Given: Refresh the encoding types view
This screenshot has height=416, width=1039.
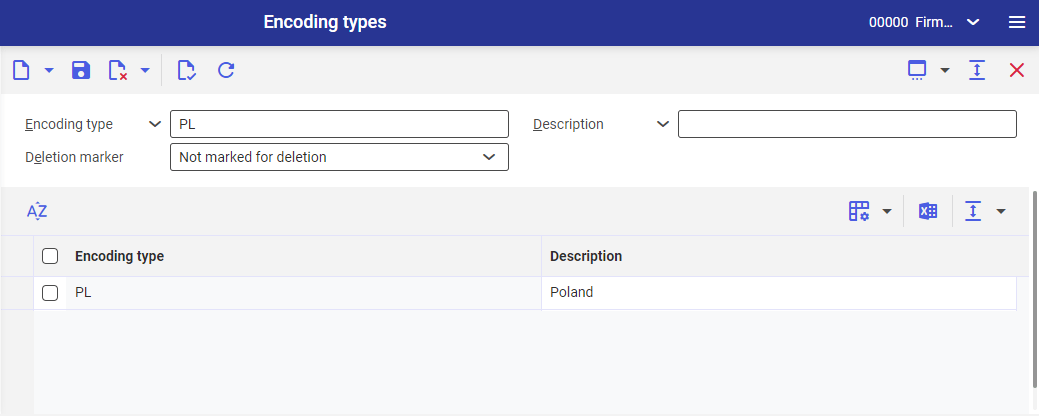Looking at the screenshot, I should point(226,70).
